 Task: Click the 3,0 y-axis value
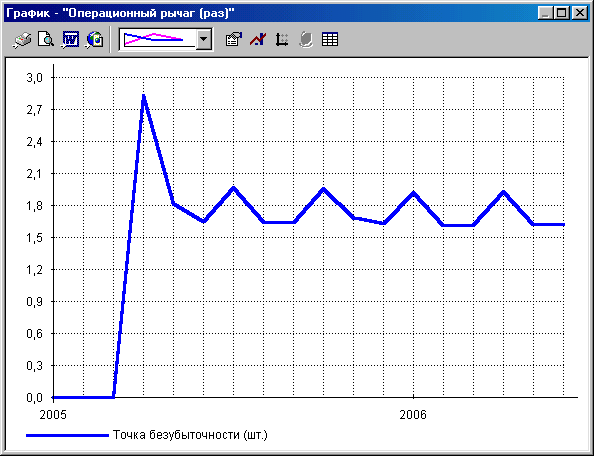[x=34, y=78]
